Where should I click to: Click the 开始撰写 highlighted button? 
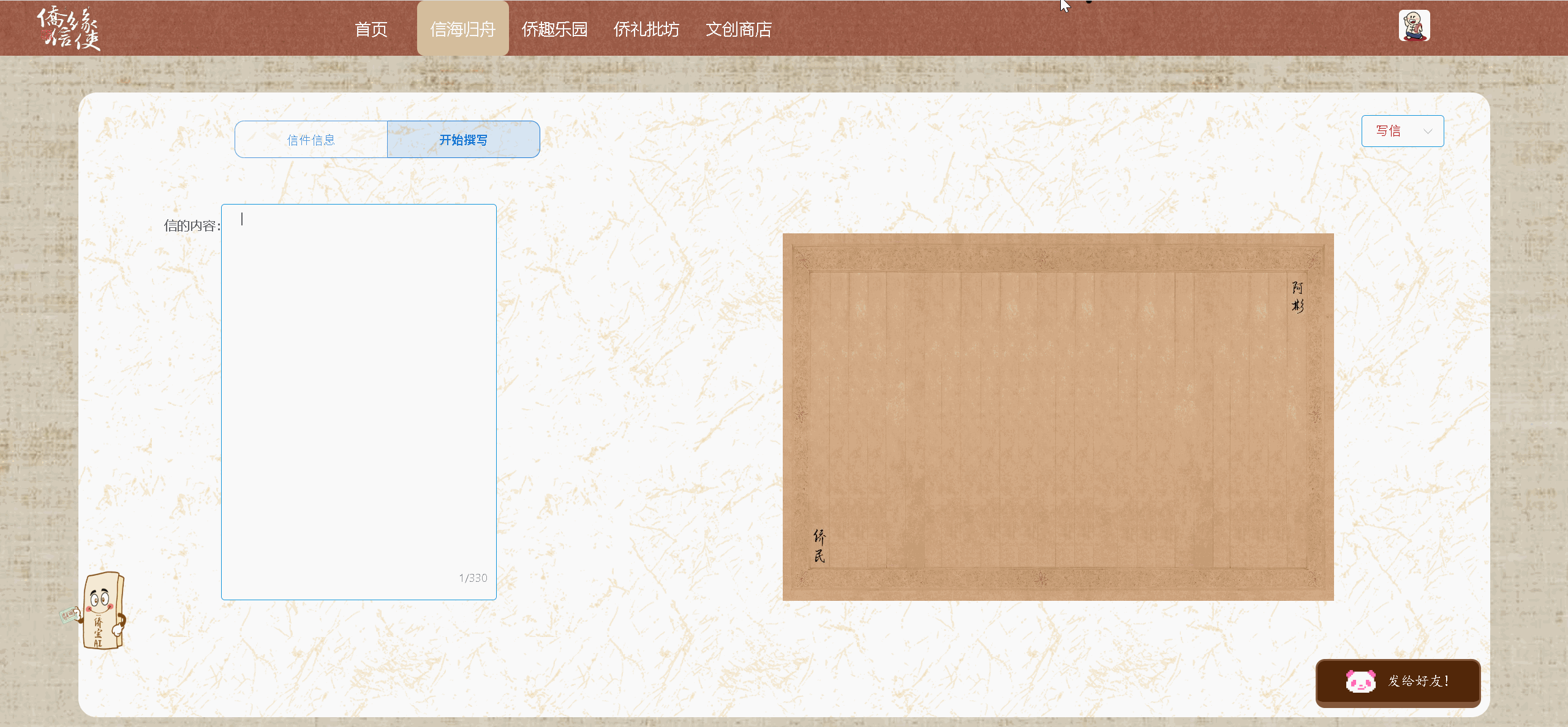point(462,139)
